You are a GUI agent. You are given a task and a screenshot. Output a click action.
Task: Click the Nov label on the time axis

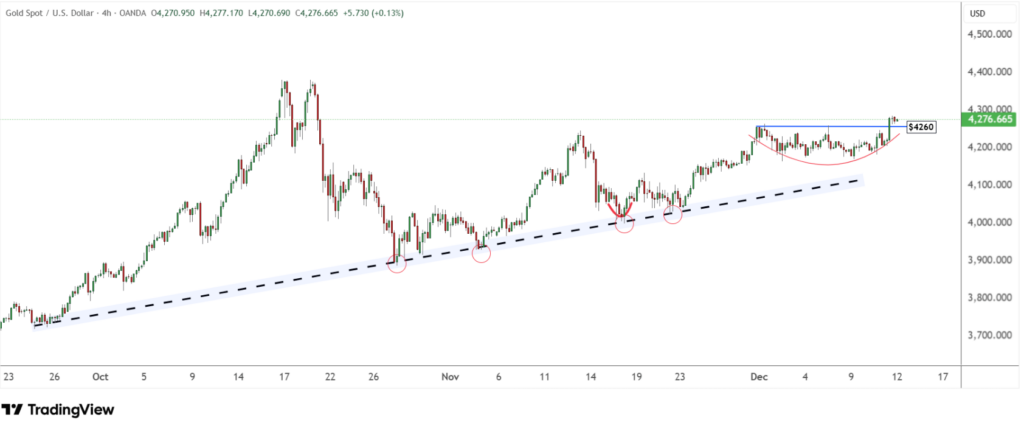pos(449,377)
